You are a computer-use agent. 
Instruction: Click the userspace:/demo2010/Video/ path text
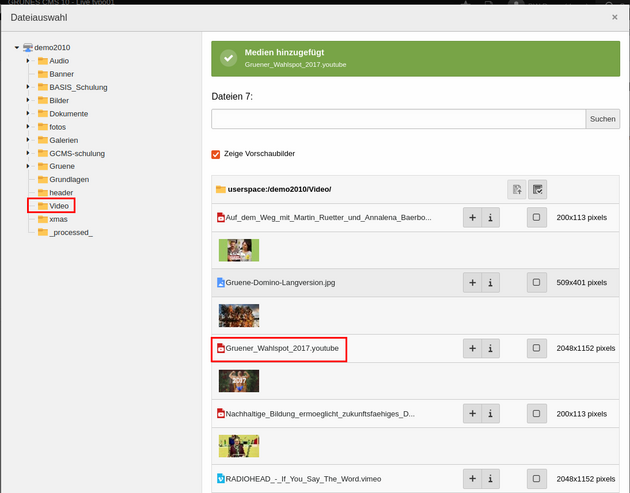coord(279,189)
